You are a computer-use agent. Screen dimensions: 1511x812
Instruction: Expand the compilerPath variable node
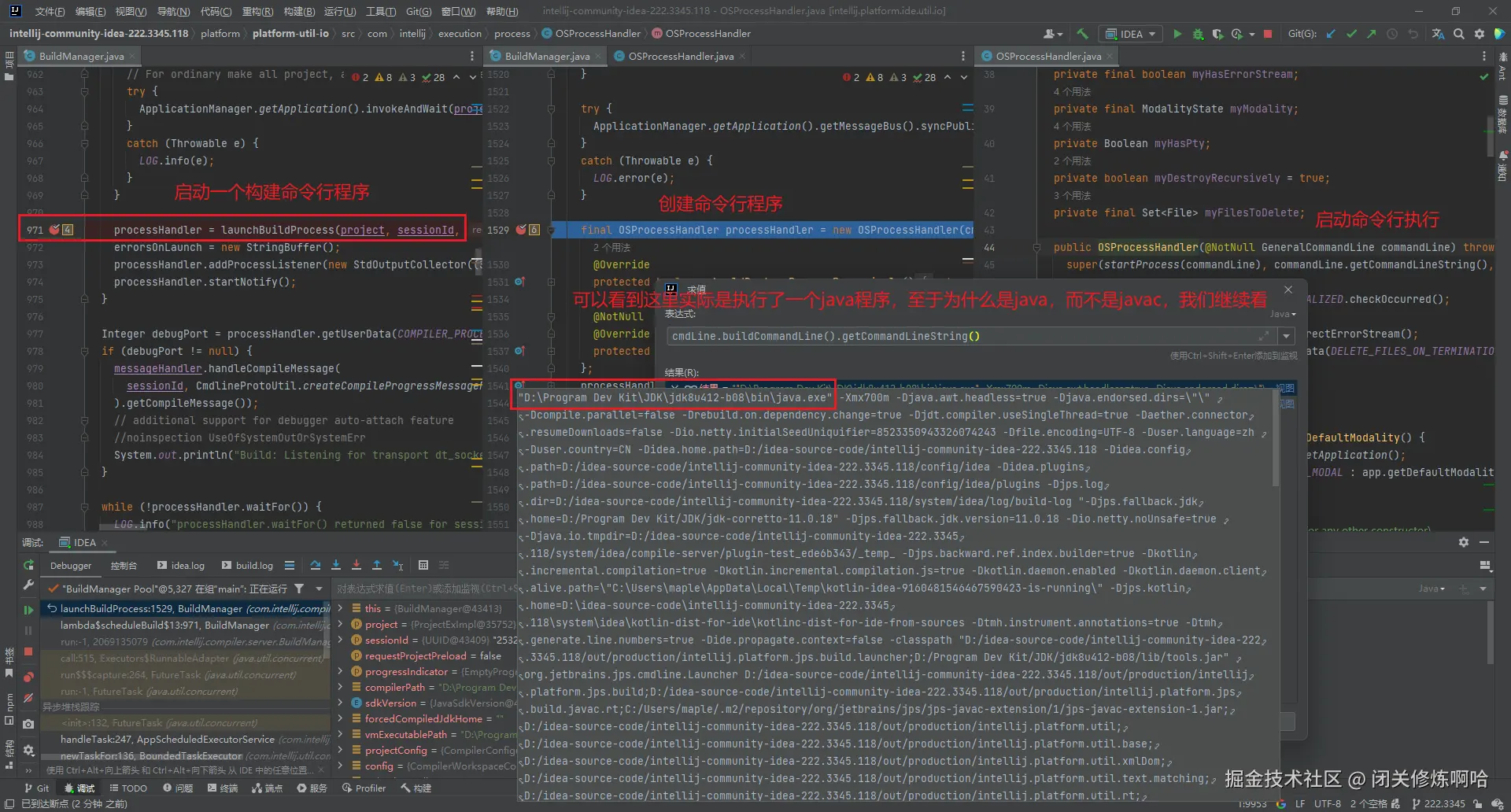340,687
